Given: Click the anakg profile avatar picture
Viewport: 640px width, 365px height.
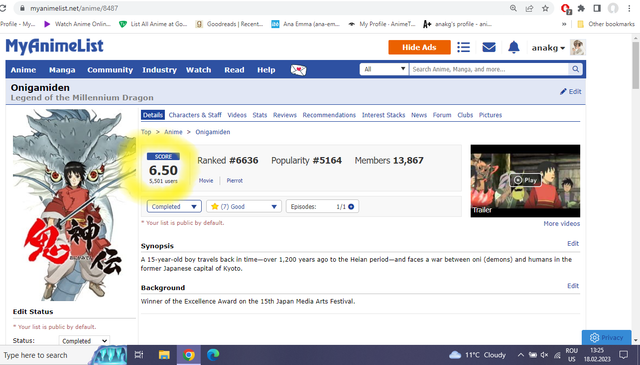Looking at the screenshot, I should tap(578, 47).
